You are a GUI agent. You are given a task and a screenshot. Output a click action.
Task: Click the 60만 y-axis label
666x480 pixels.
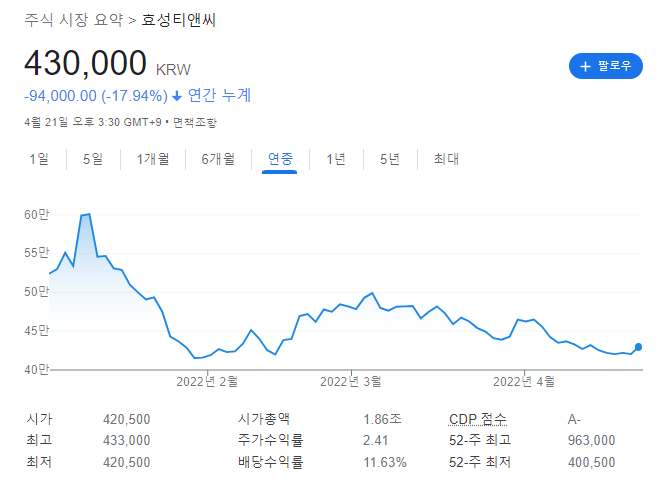37,215
